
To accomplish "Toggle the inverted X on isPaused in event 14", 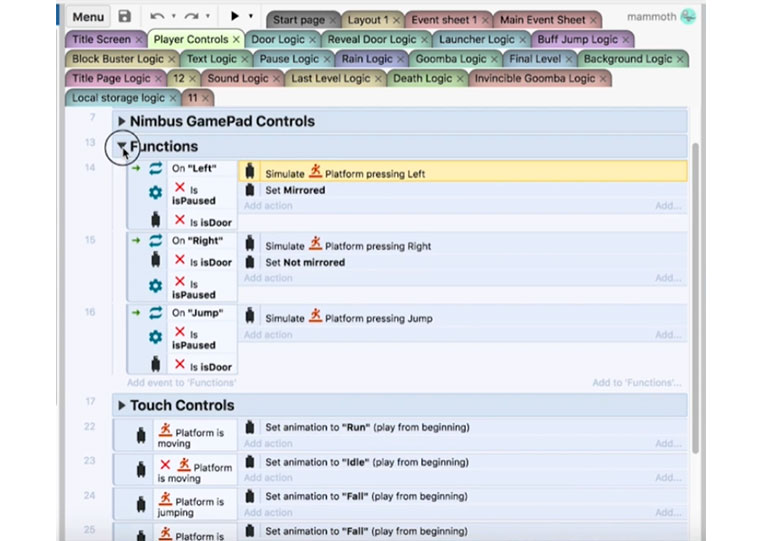I will click(180, 187).
